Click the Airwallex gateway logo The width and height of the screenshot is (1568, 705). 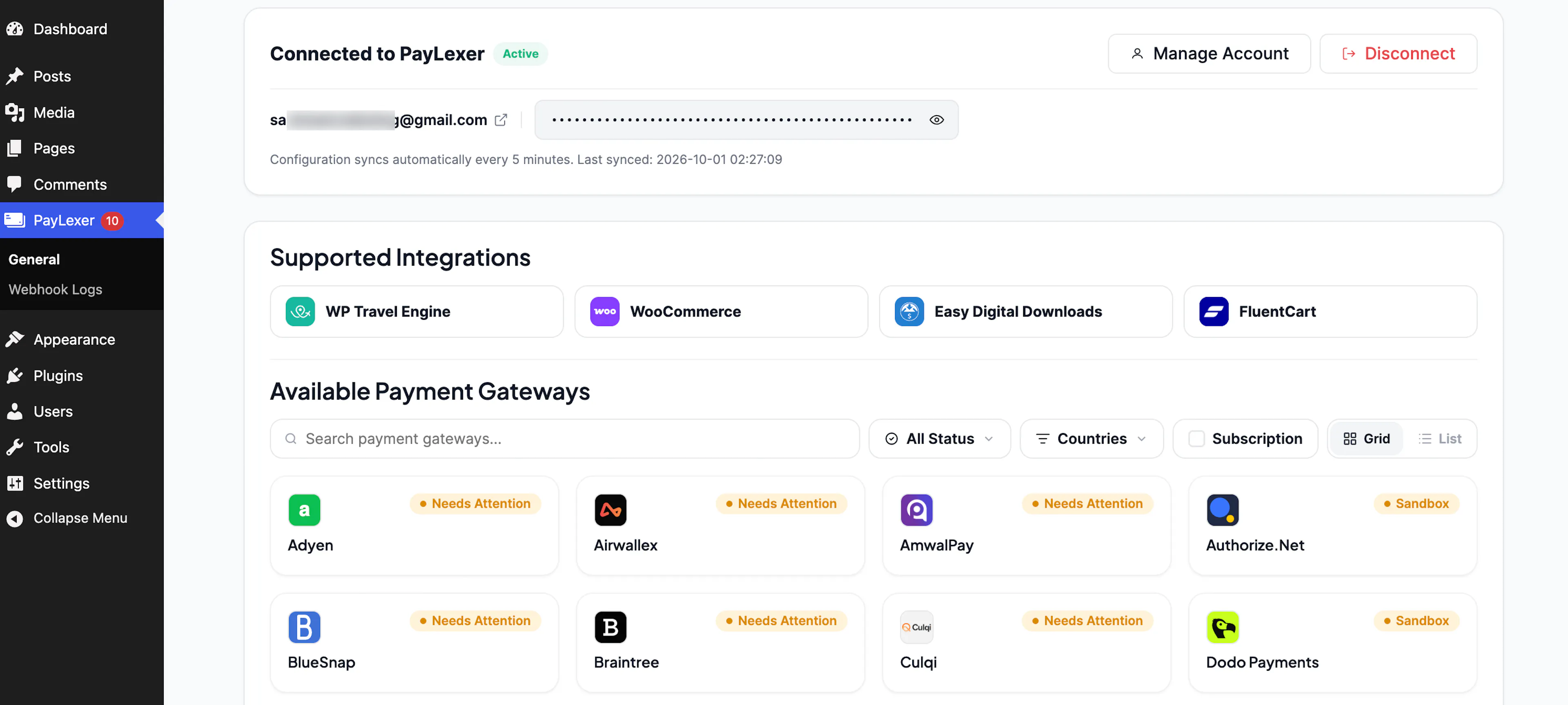coord(610,510)
